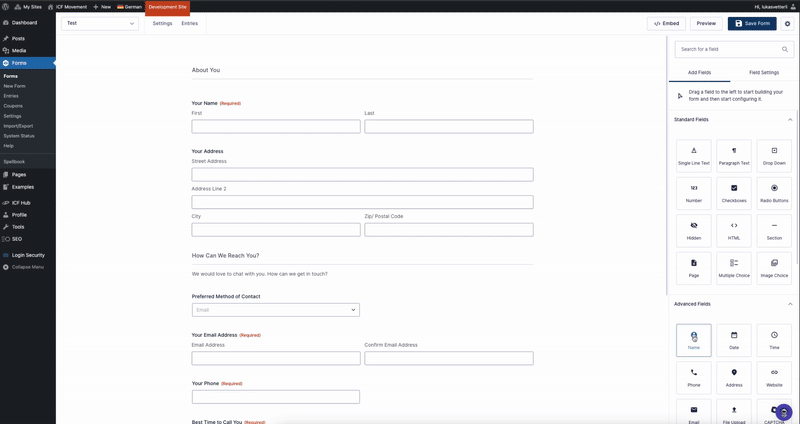The height and width of the screenshot is (424, 800).
Task: Add a Radio Buttons field
Action: point(774,193)
